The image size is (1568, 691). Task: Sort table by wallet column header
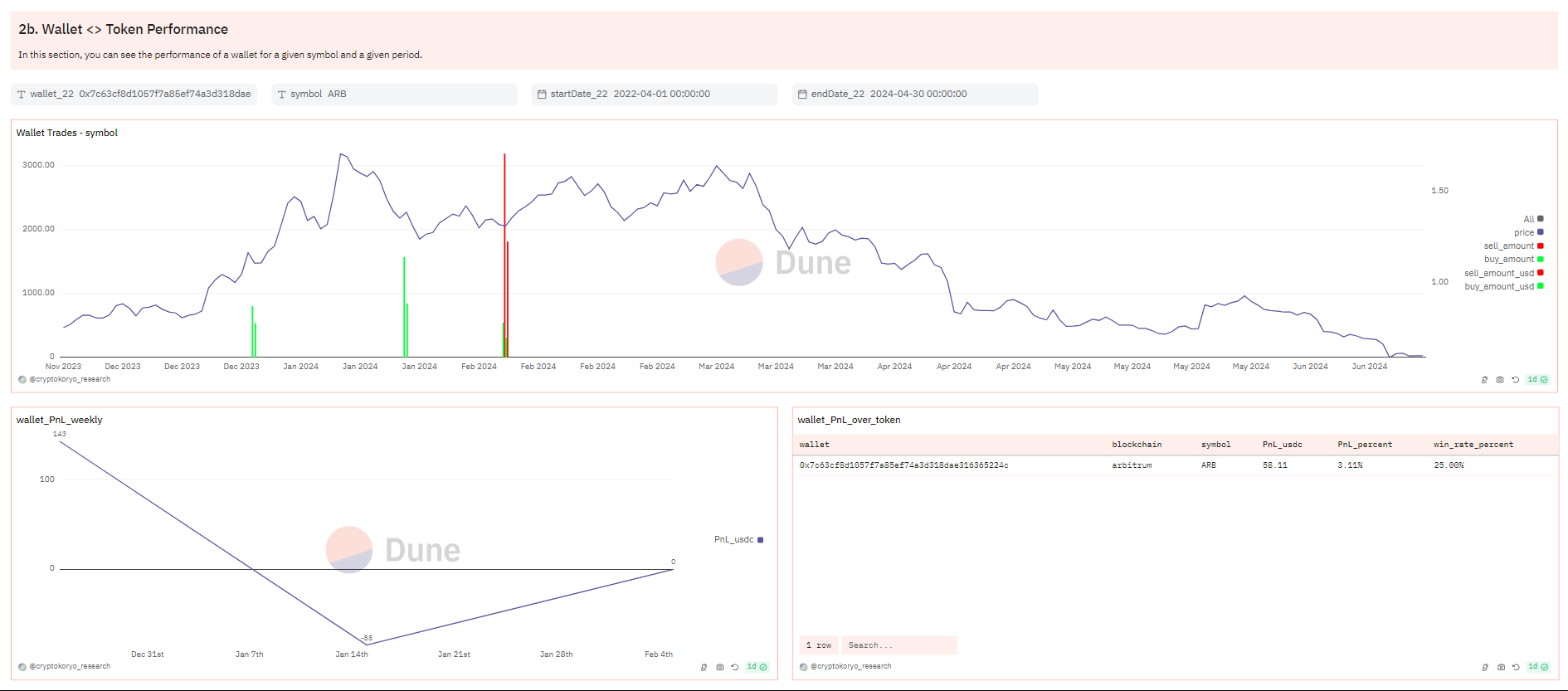click(x=814, y=445)
